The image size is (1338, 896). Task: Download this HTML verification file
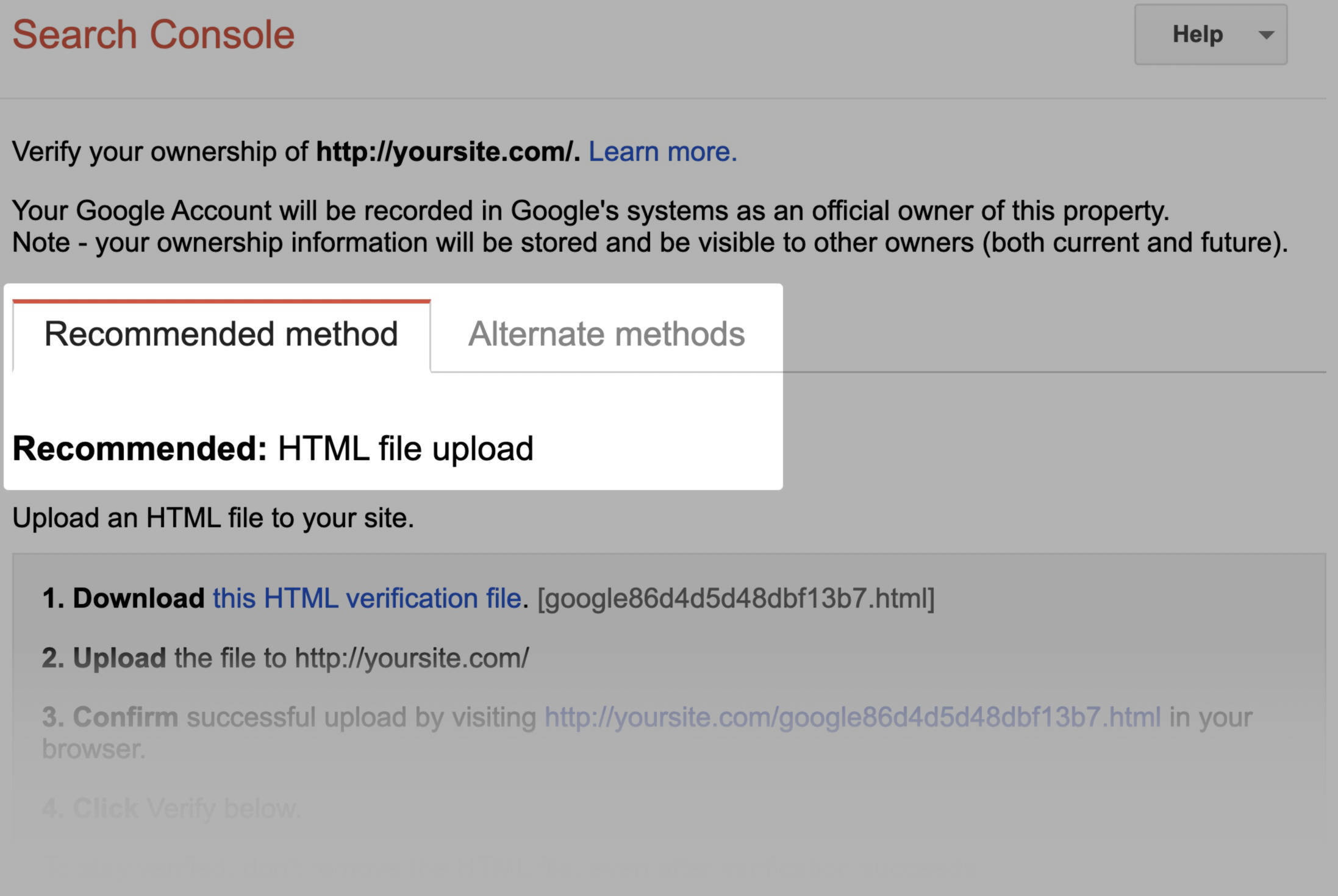(x=367, y=598)
